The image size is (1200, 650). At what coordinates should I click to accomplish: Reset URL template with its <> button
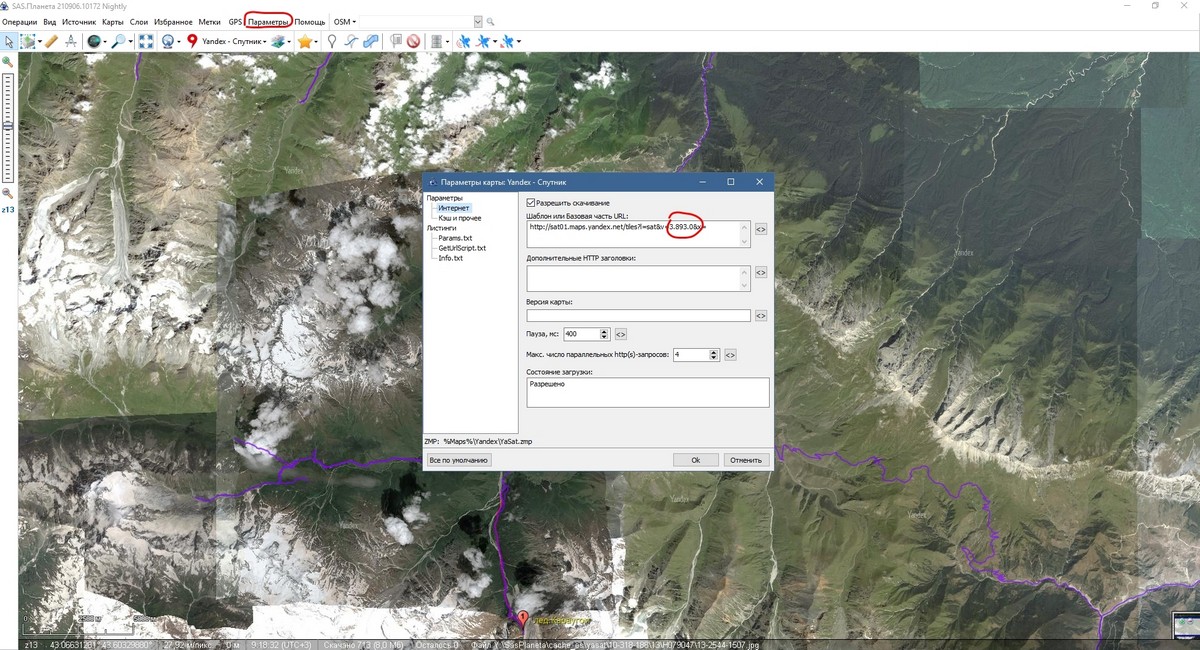point(760,229)
